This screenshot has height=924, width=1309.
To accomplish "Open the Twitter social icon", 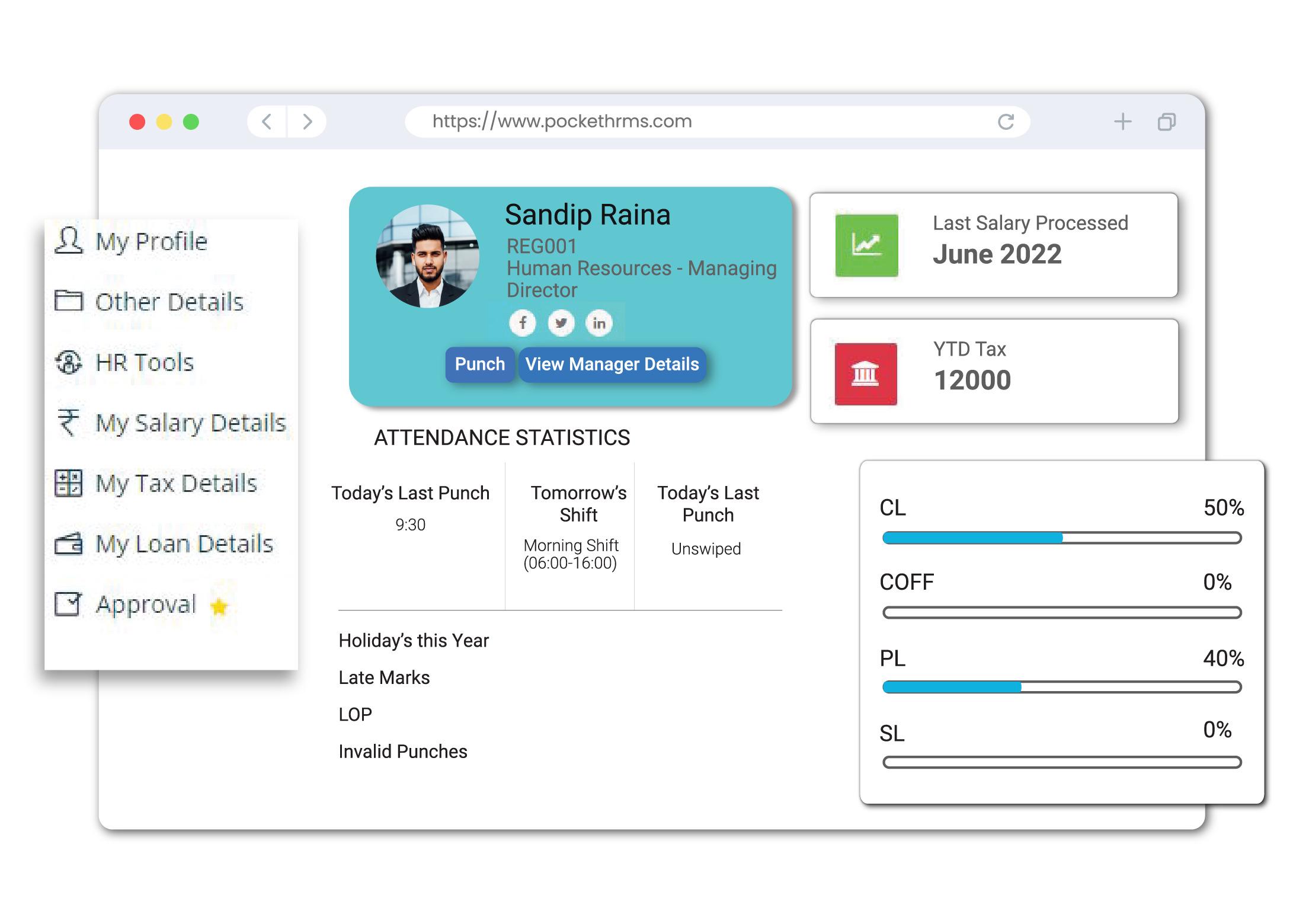I will (x=561, y=323).
